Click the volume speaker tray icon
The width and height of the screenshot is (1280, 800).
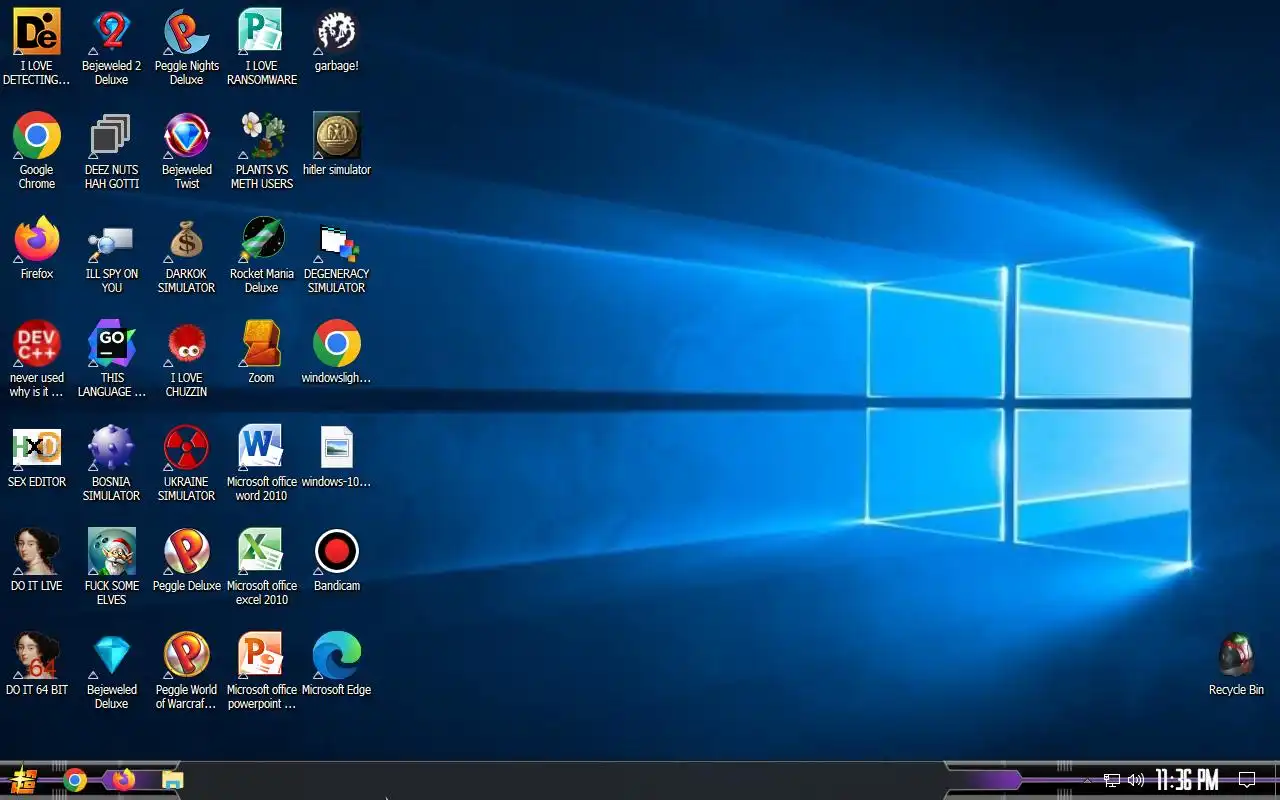(x=1136, y=780)
